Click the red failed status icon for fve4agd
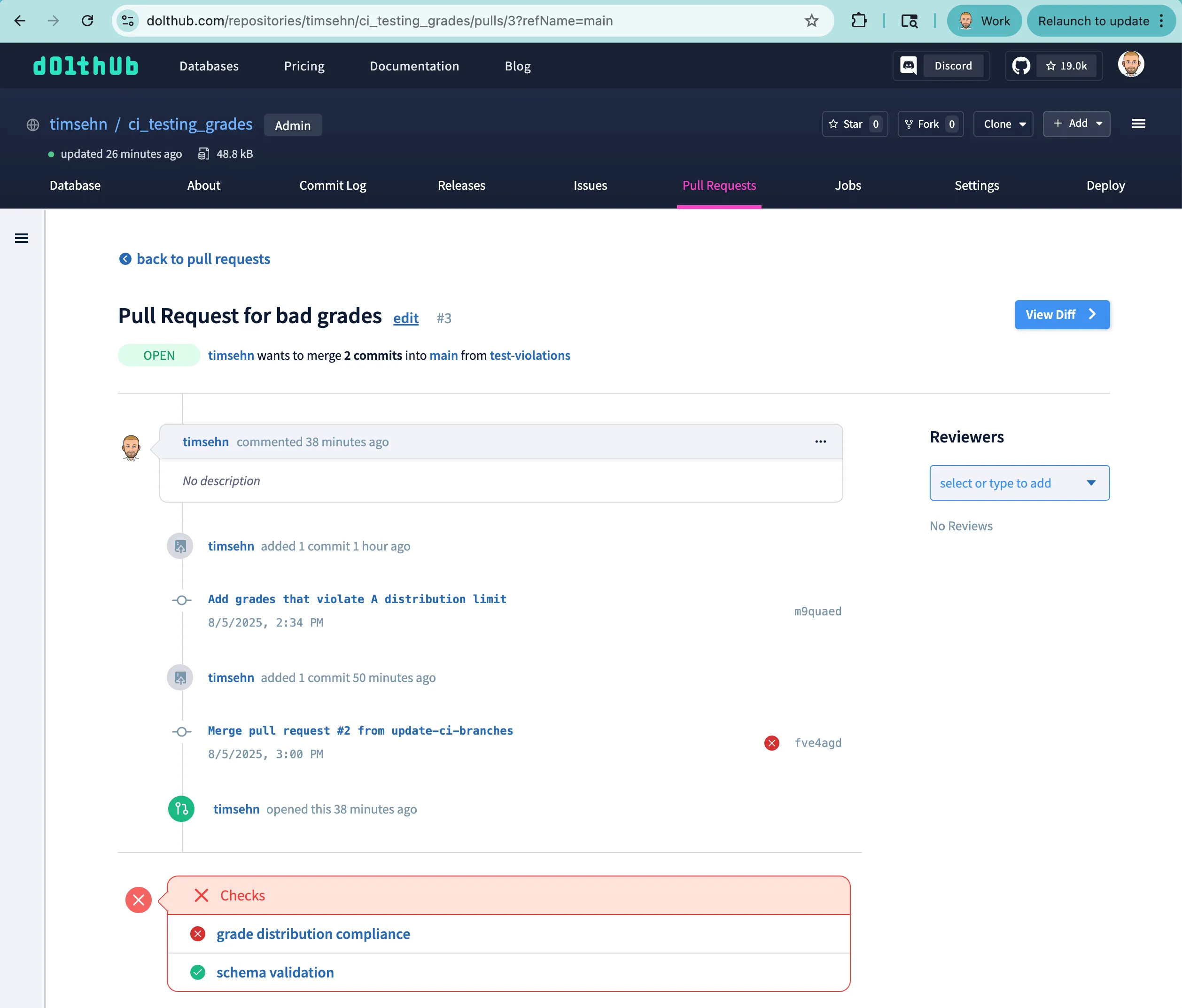 771,743
